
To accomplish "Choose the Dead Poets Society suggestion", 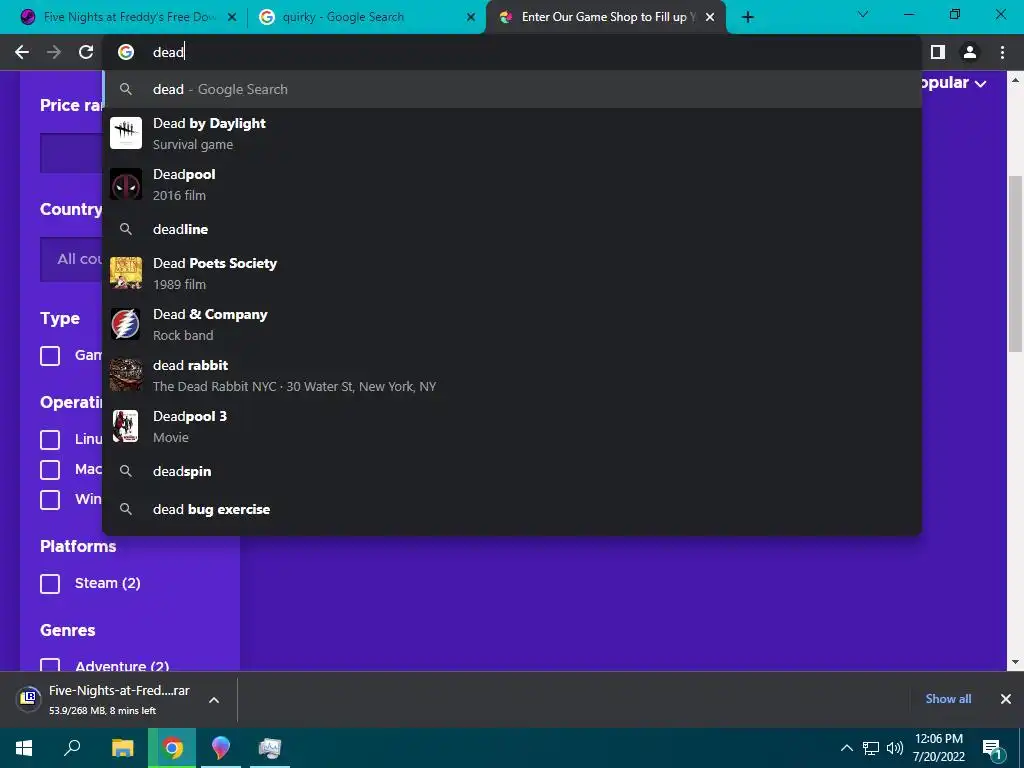I will [x=512, y=273].
